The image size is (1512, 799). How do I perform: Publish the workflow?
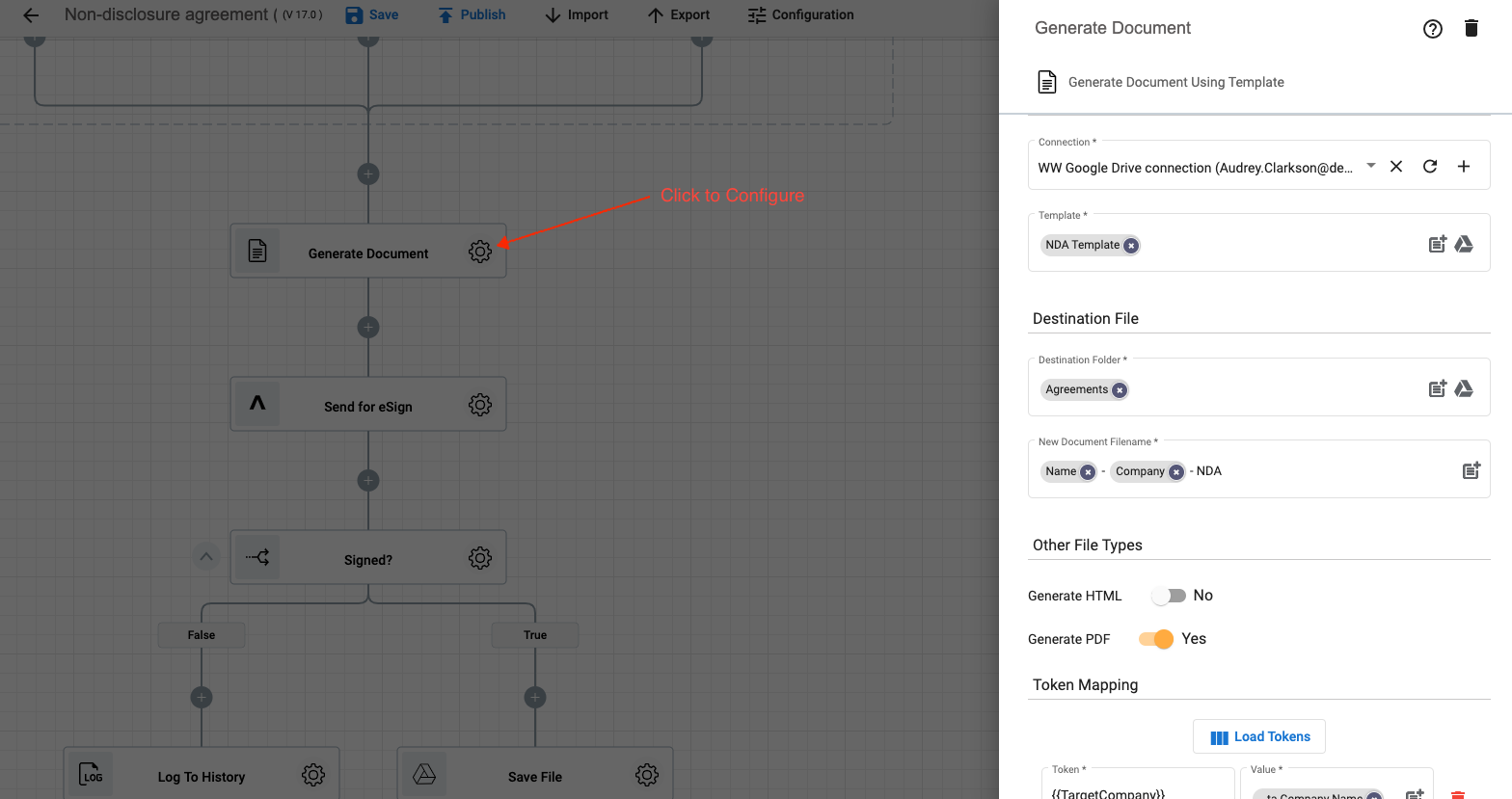(x=472, y=15)
